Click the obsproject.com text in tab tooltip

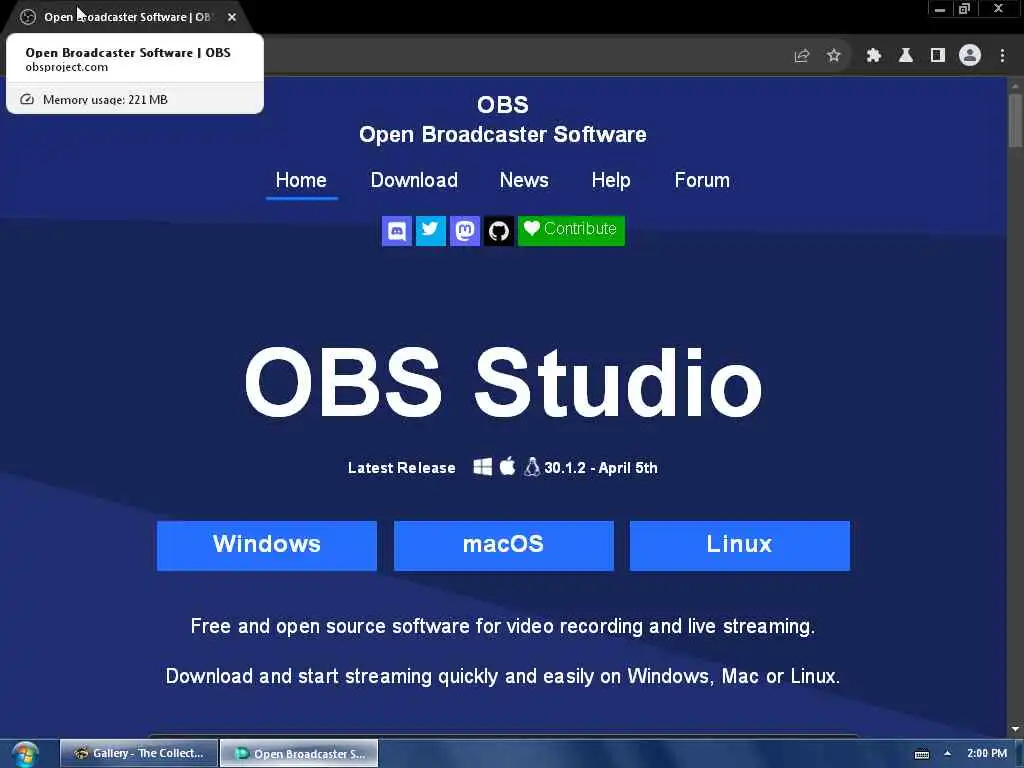tap(67, 67)
